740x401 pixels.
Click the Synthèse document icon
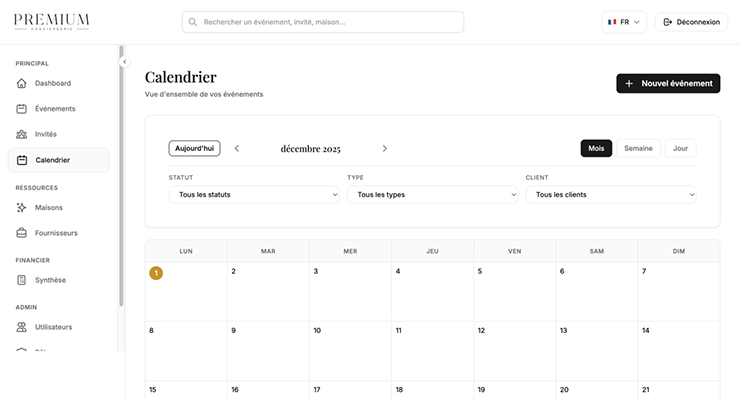[x=22, y=280]
